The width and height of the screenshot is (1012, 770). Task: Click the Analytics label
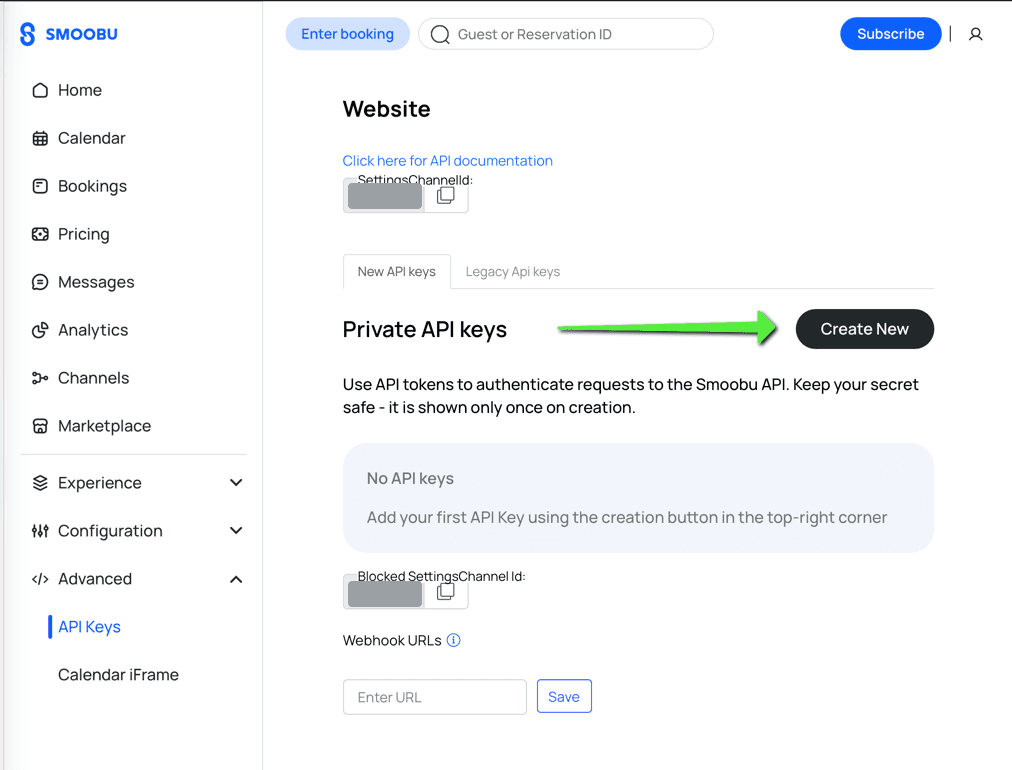93,330
